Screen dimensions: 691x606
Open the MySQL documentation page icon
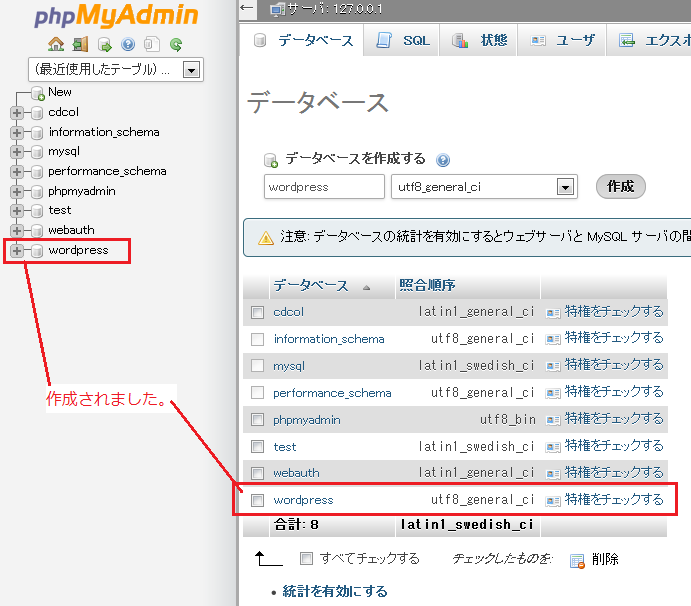(152, 44)
